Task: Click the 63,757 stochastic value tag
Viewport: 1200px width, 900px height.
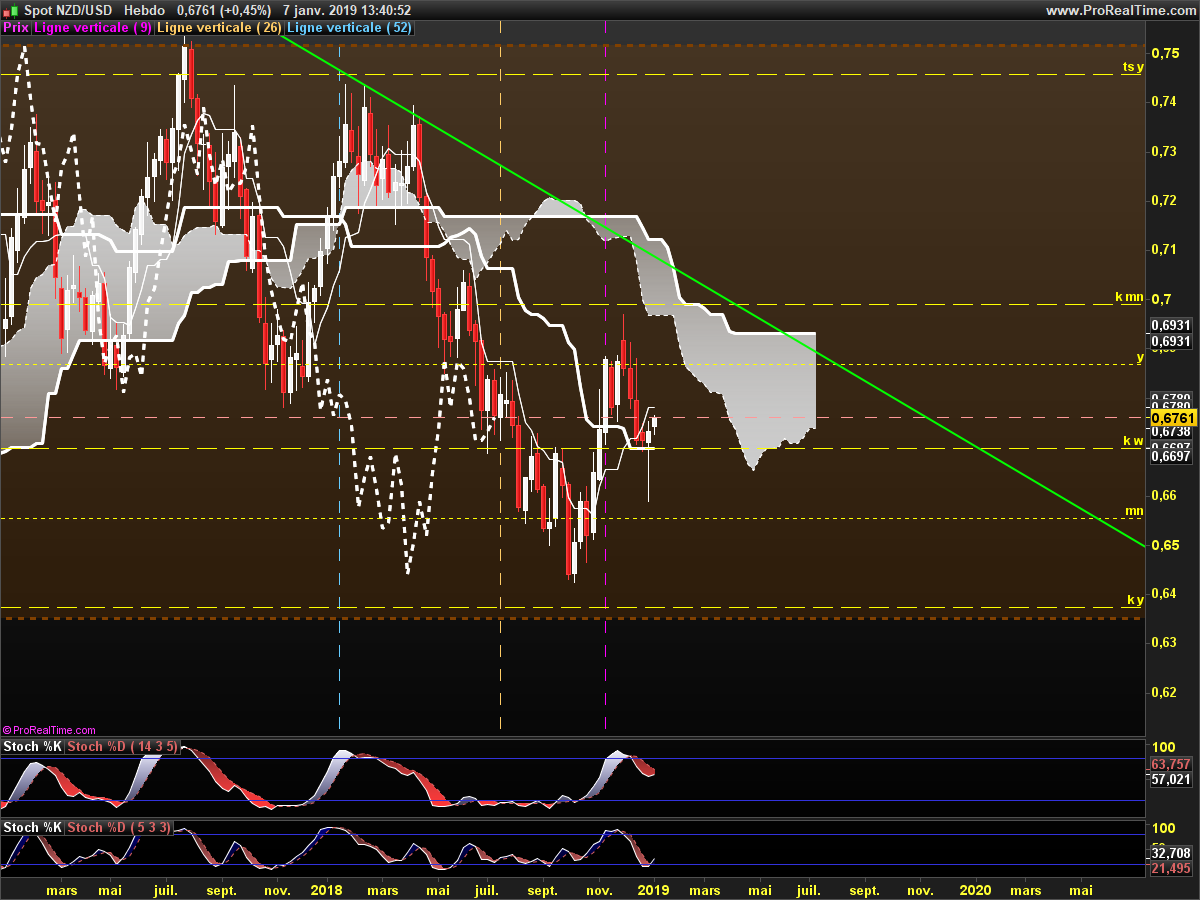Action: pyautogui.click(x=1170, y=764)
